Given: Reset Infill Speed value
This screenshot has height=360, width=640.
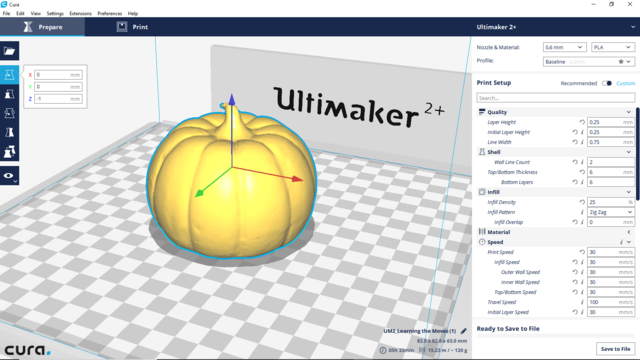Looking at the screenshot, I should (x=575, y=262).
